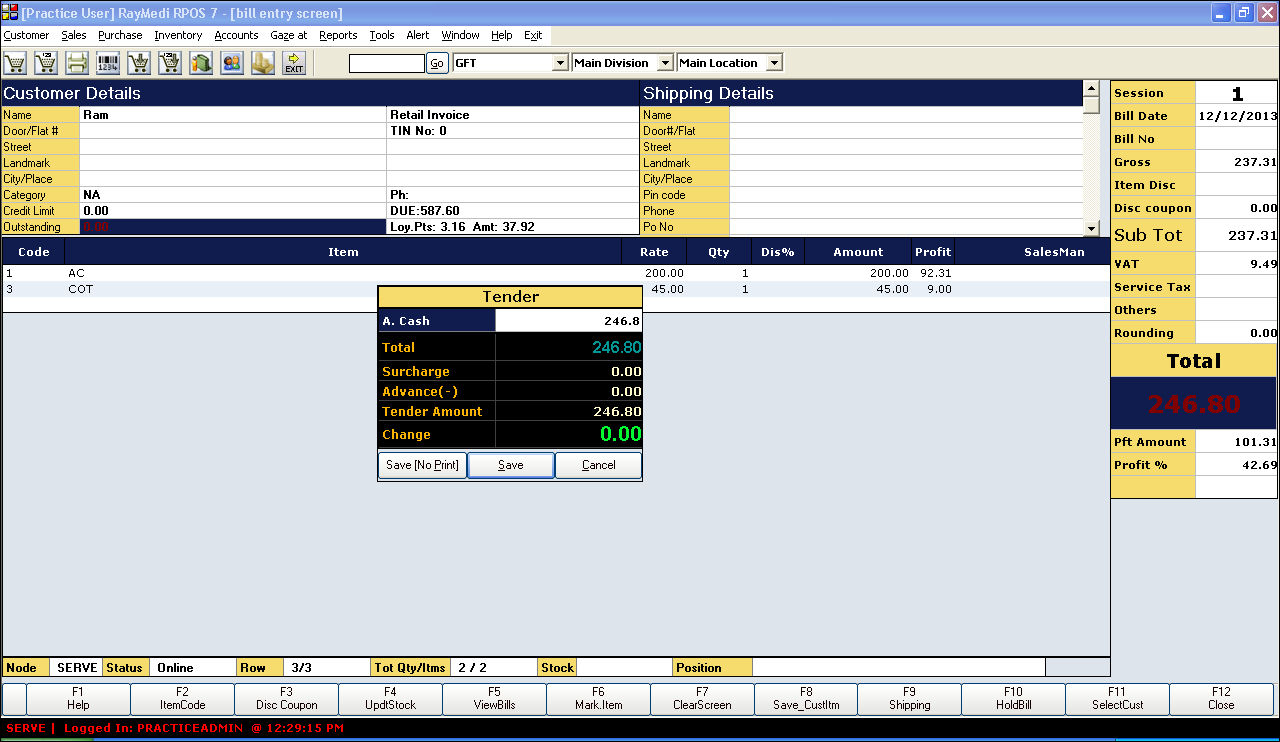Click the F5 ViewBills button
This screenshot has height=742, width=1280.
[x=494, y=698]
